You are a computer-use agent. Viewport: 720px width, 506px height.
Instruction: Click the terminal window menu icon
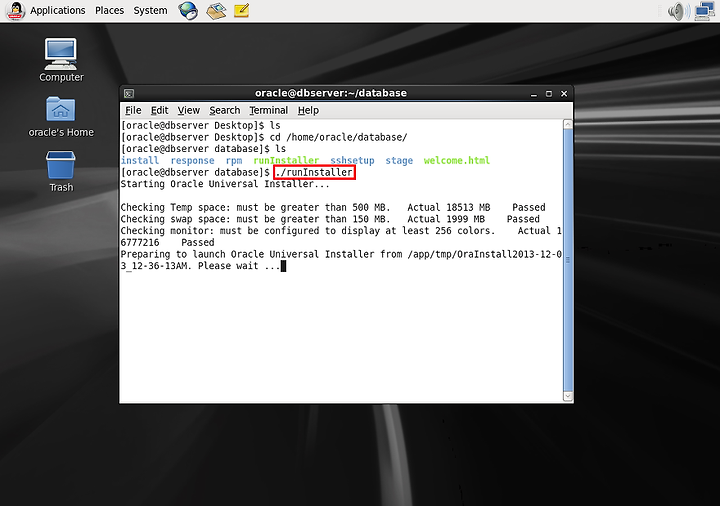(x=129, y=94)
